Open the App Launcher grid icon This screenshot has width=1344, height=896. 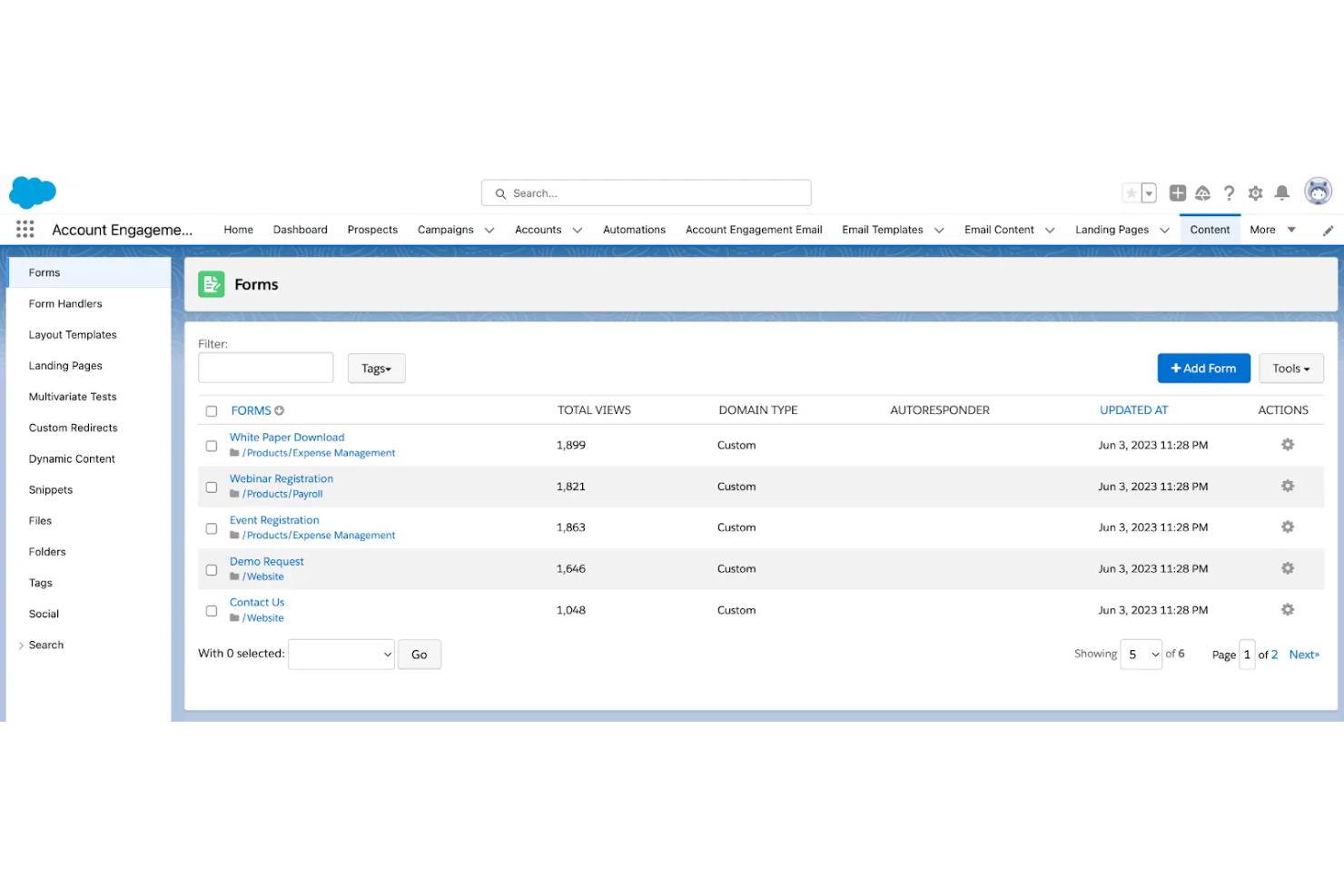pyautogui.click(x=25, y=229)
